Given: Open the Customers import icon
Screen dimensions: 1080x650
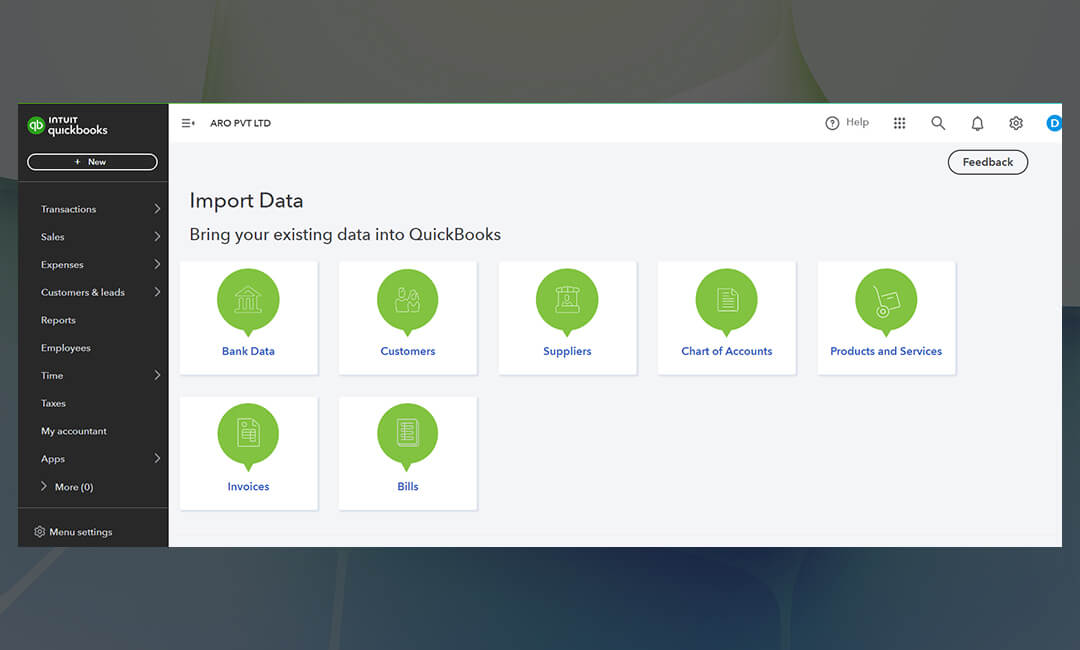Looking at the screenshot, I should click(x=407, y=300).
